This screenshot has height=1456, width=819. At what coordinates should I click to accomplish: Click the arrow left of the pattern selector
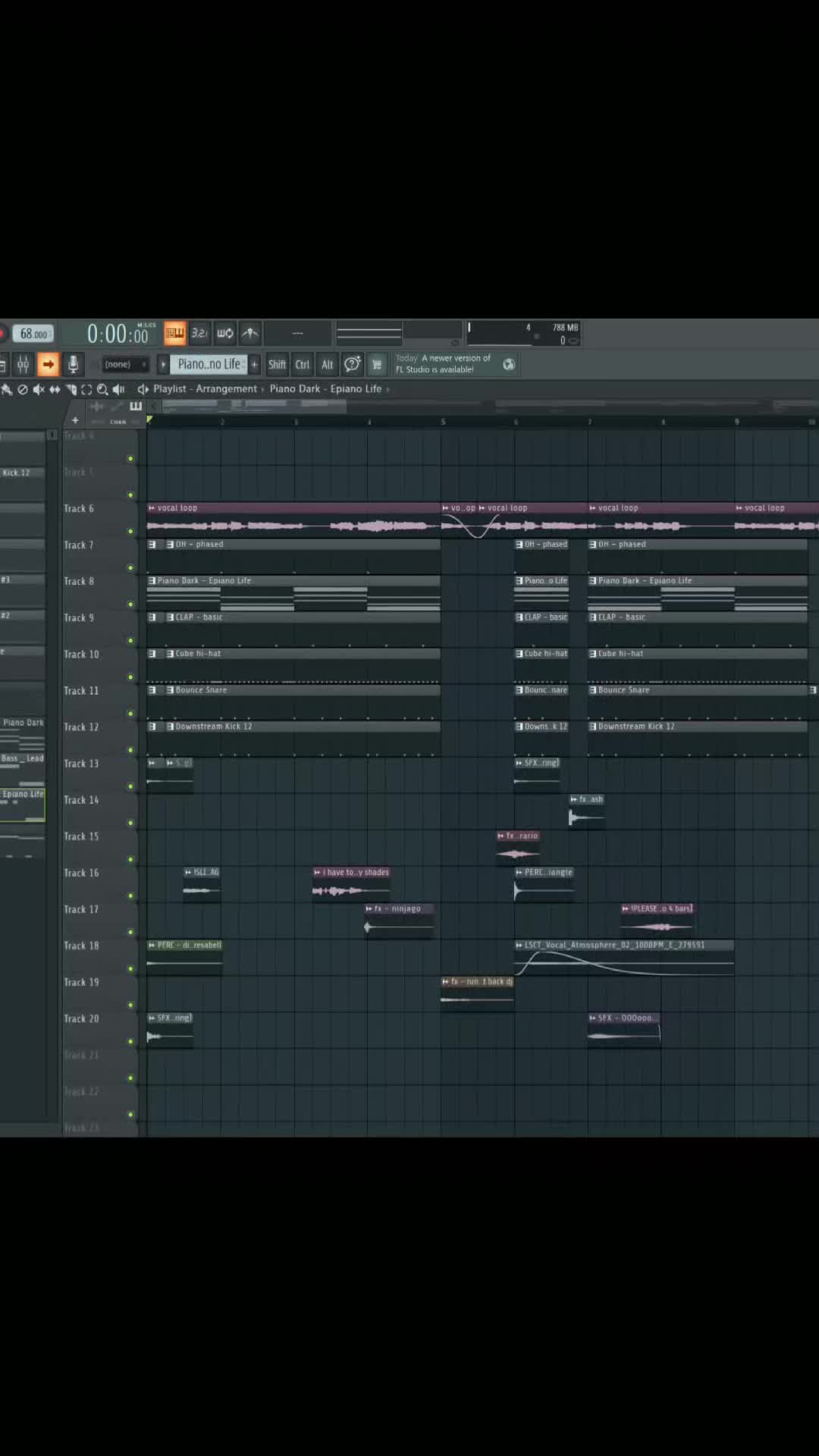click(x=162, y=365)
